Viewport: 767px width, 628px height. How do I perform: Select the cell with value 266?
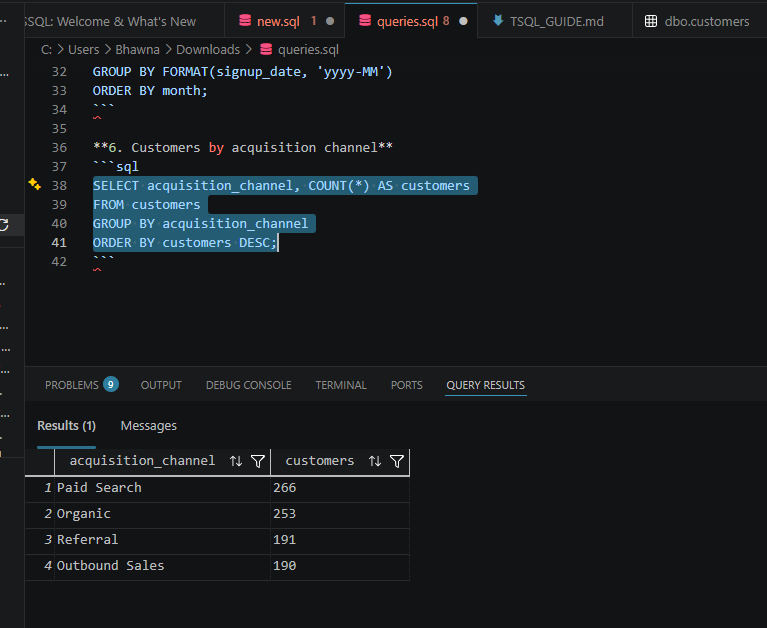tap(340, 488)
